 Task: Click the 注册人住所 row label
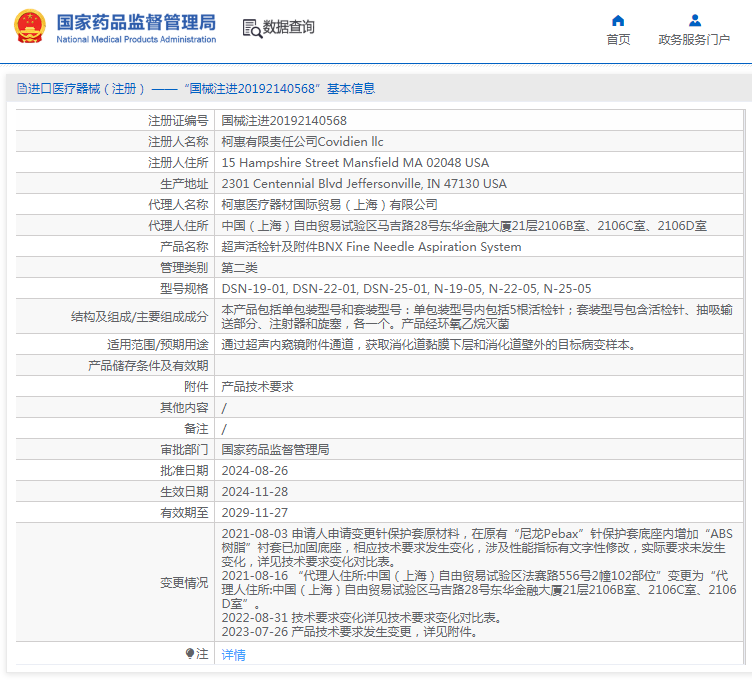pyautogui.click(x=178, y=163)
